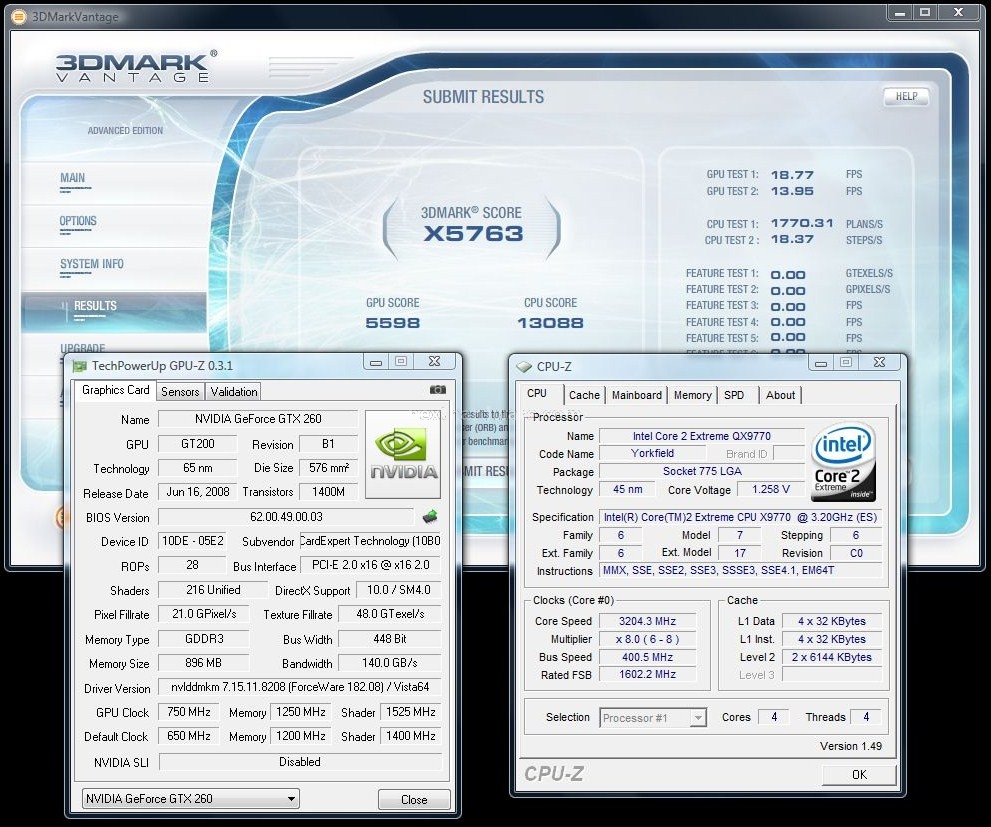This screenshot has height=827, width=991.
Task: Open OPTIONS in 3DMark sidebar
Action: (x=78, y=221)
